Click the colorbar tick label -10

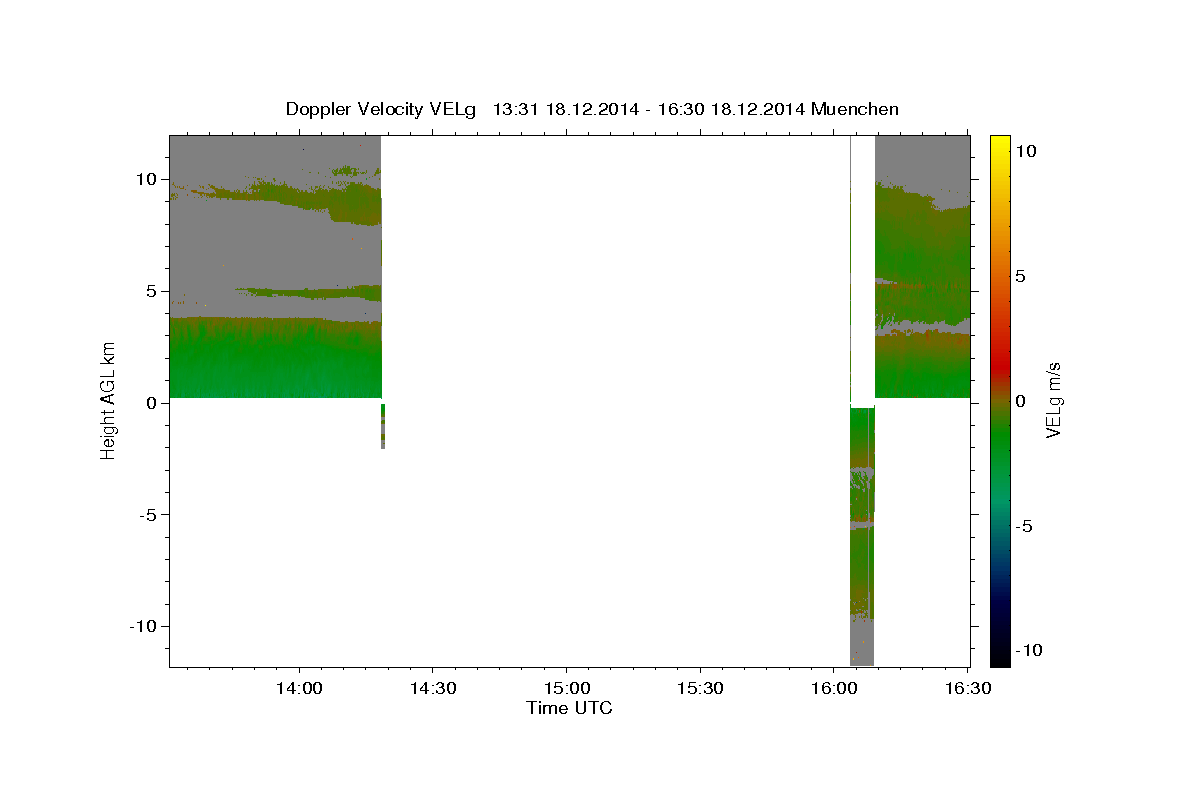[1027, 651]
